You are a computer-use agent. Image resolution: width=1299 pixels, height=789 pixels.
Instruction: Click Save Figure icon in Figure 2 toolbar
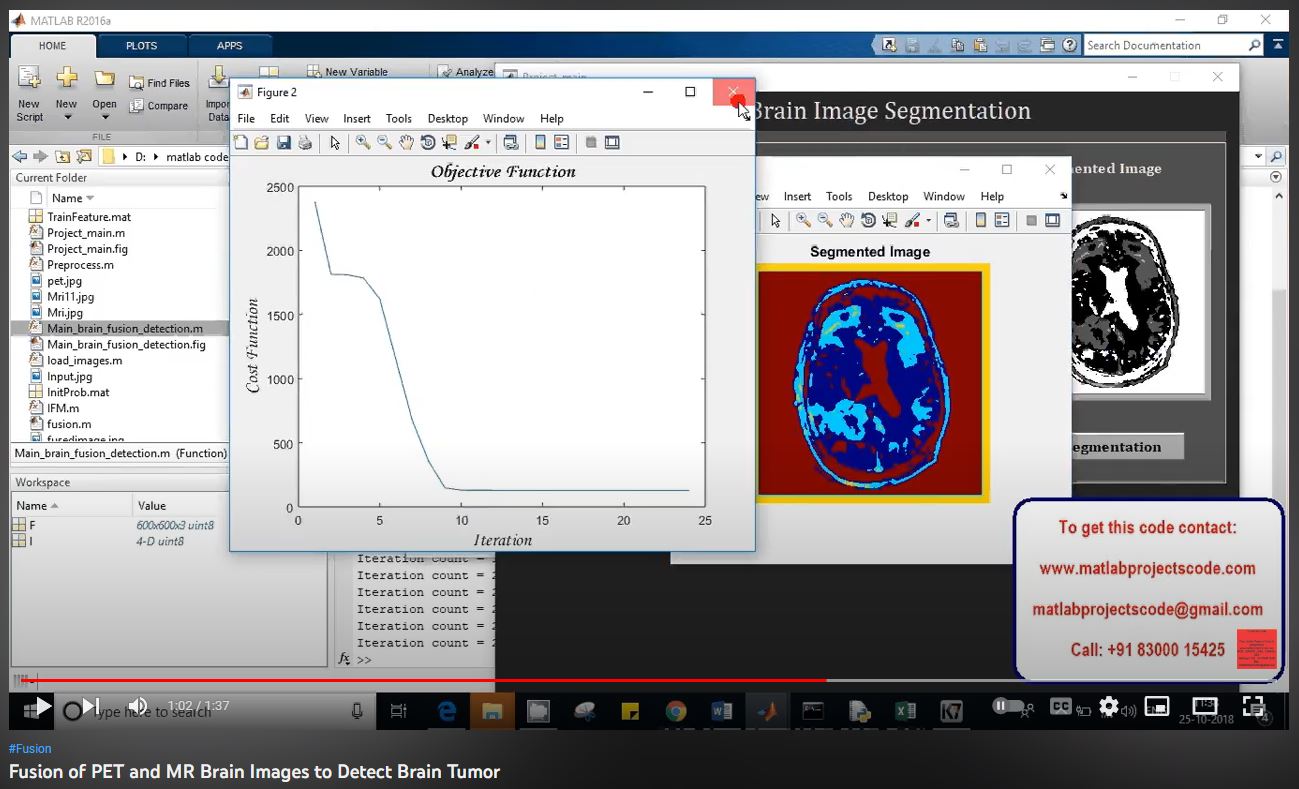pyautogui.click(x=283, y=143)
